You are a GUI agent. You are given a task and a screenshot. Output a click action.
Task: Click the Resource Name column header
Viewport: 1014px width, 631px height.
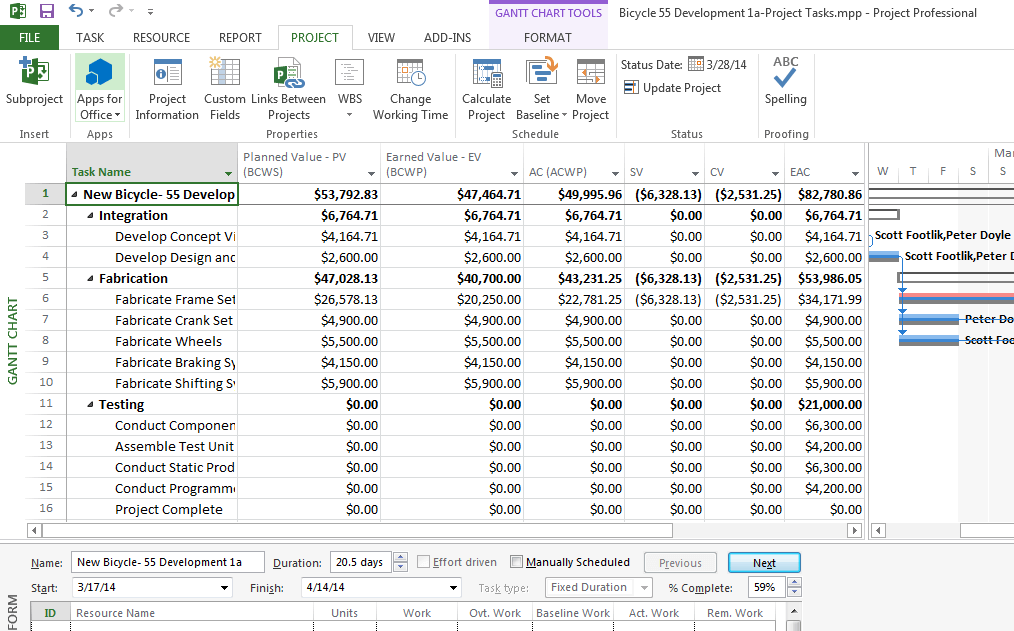pyautogui.click(x=191, y=613)
